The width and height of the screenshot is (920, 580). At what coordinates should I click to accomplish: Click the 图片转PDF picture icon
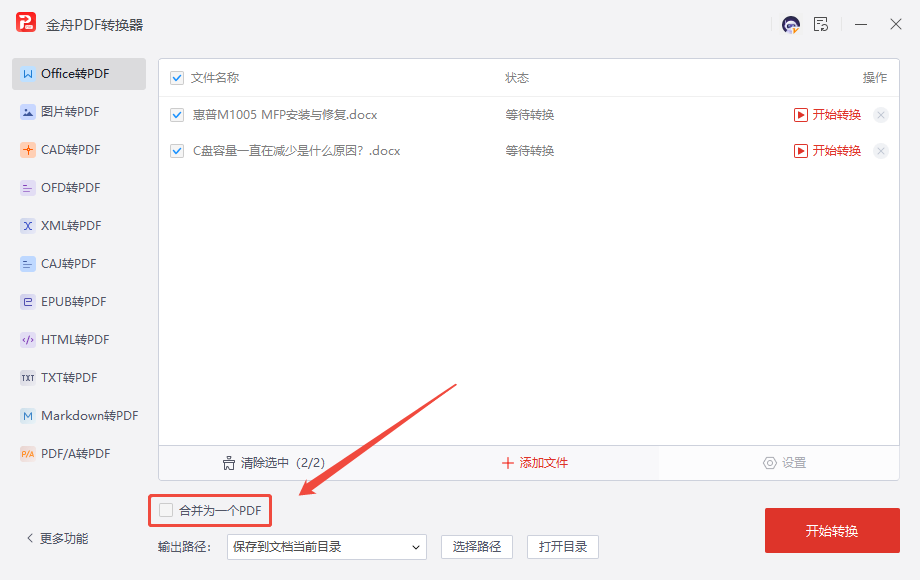(28, 112)
